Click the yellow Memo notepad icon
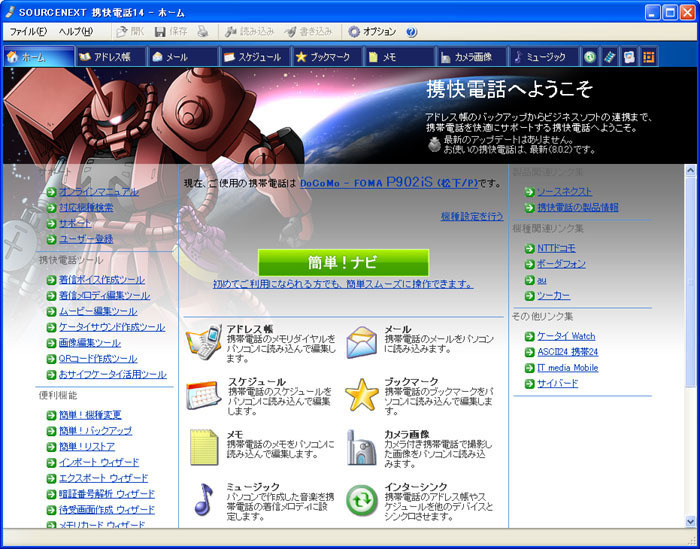The image size is (700, 549). (x=204, y=447)
